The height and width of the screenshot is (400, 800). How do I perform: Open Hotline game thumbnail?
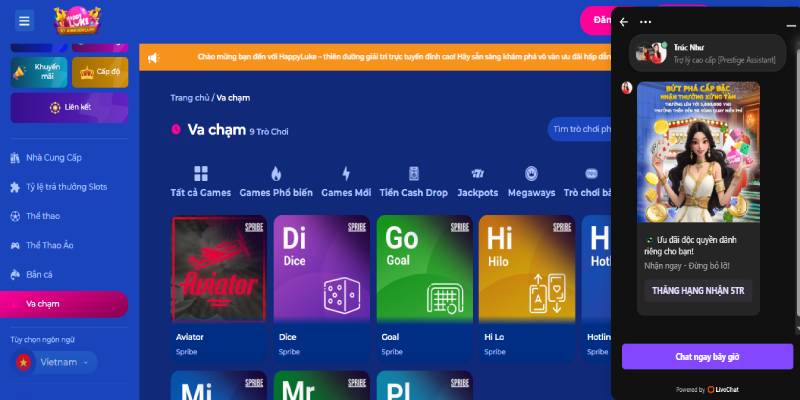point(597,269)
